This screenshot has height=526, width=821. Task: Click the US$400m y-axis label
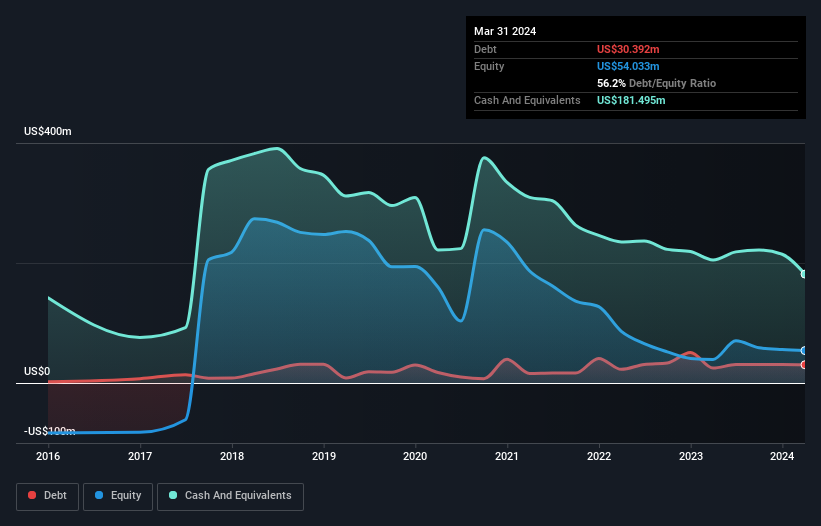(48, 131)
